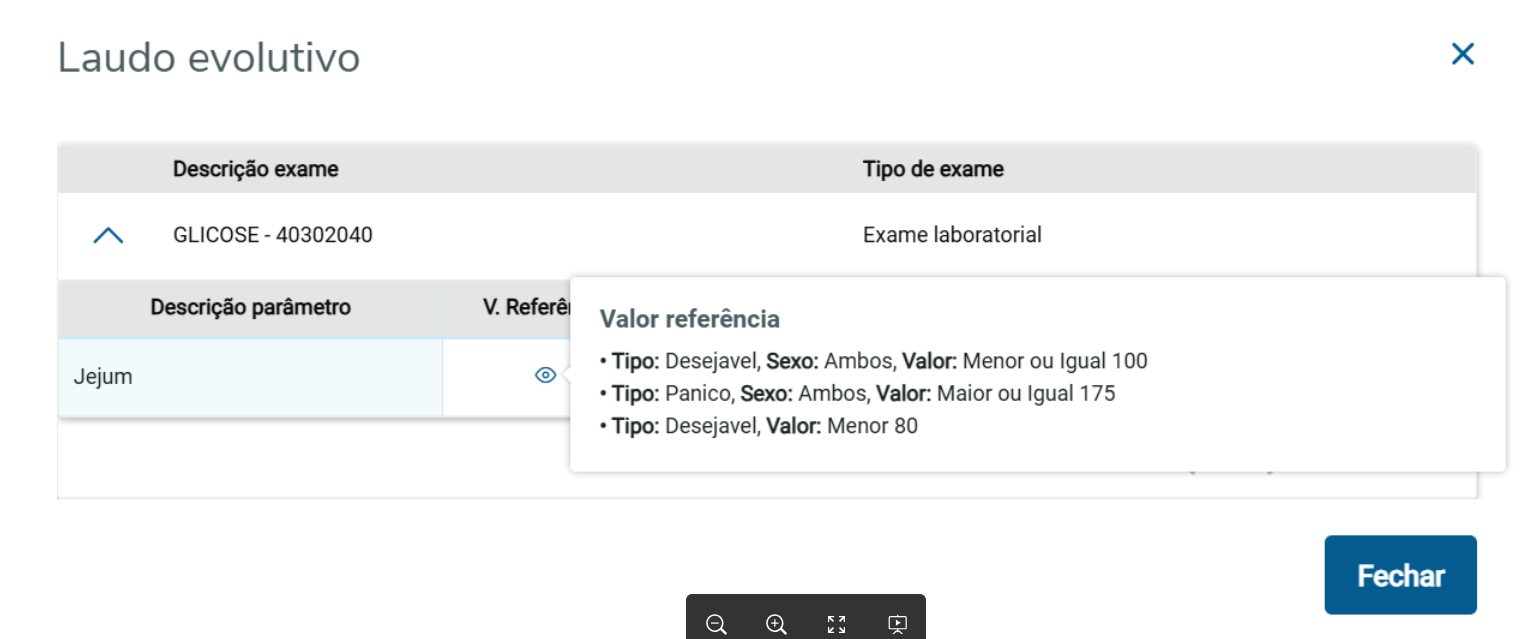
Task: Click the presentation screen icon
Action: [x=897, y=625]
